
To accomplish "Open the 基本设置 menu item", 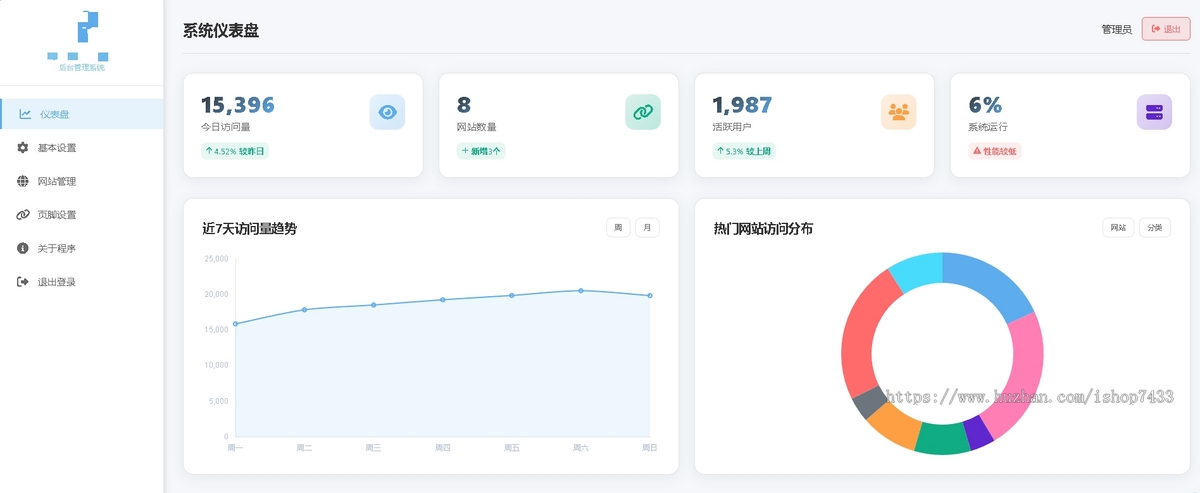I will point(82,148).
